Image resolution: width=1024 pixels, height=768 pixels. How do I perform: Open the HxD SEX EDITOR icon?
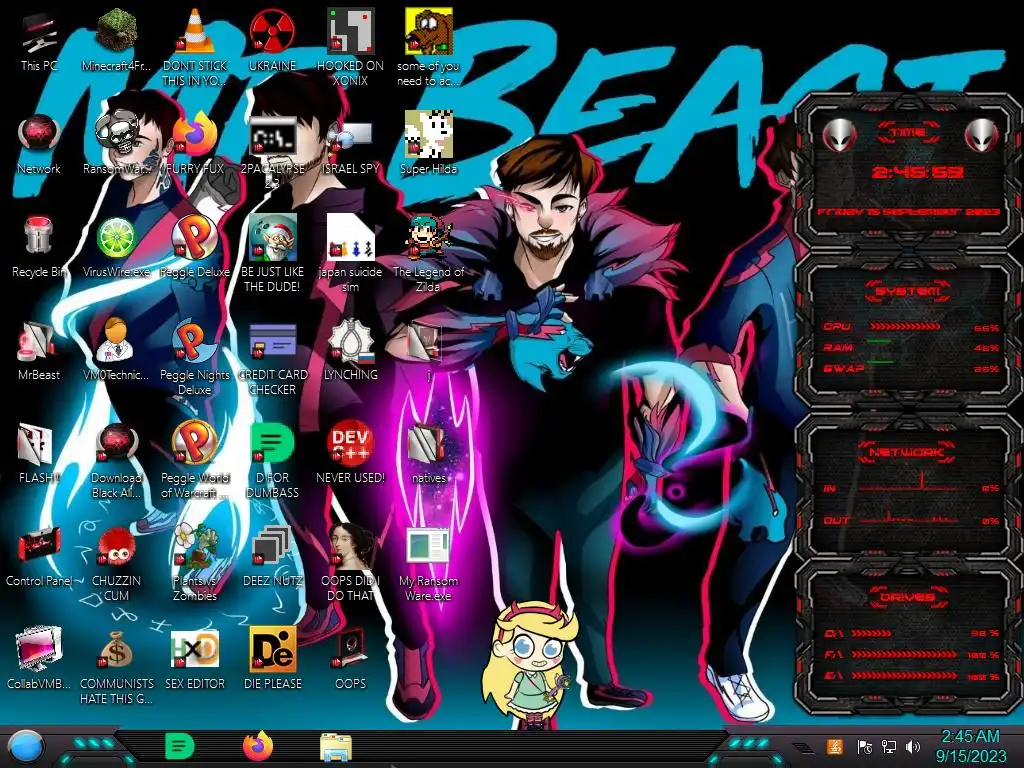click(x=195, y=649)
